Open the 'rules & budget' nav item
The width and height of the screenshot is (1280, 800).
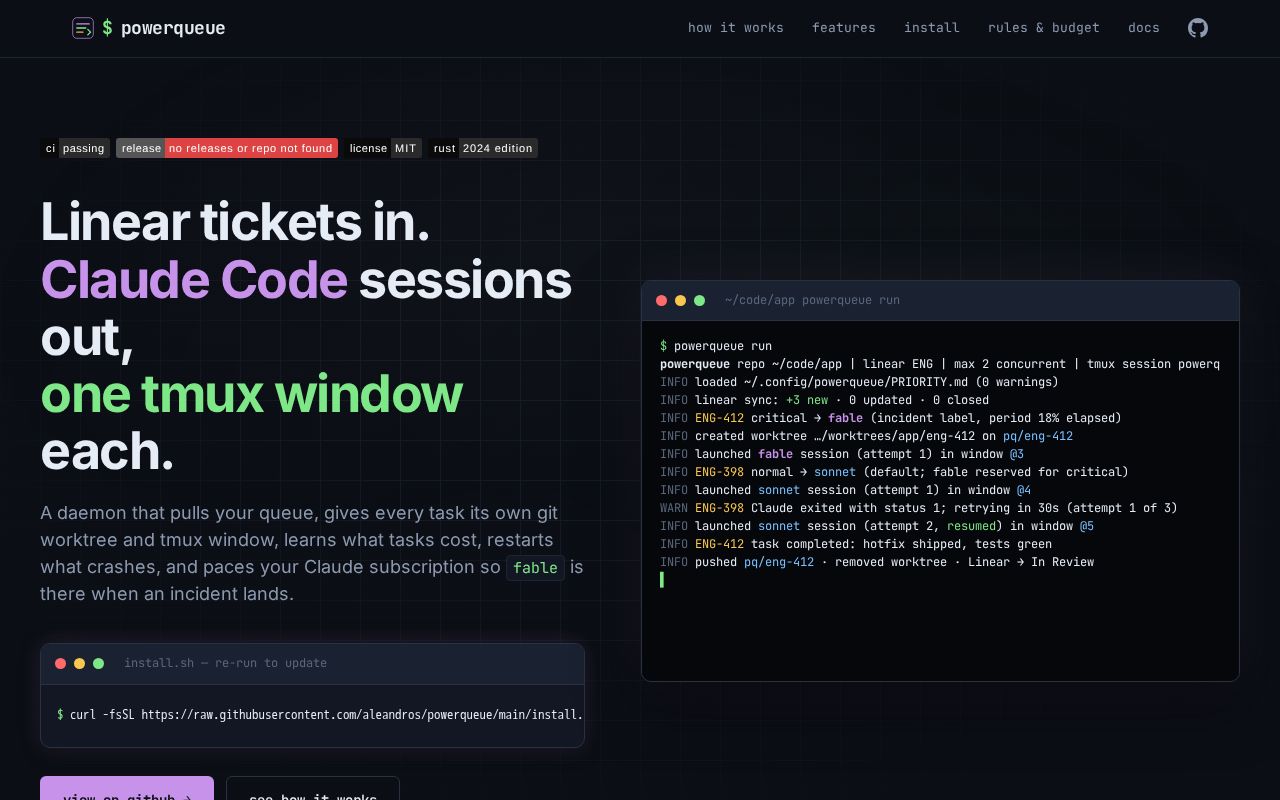(x=1044, y=28)
